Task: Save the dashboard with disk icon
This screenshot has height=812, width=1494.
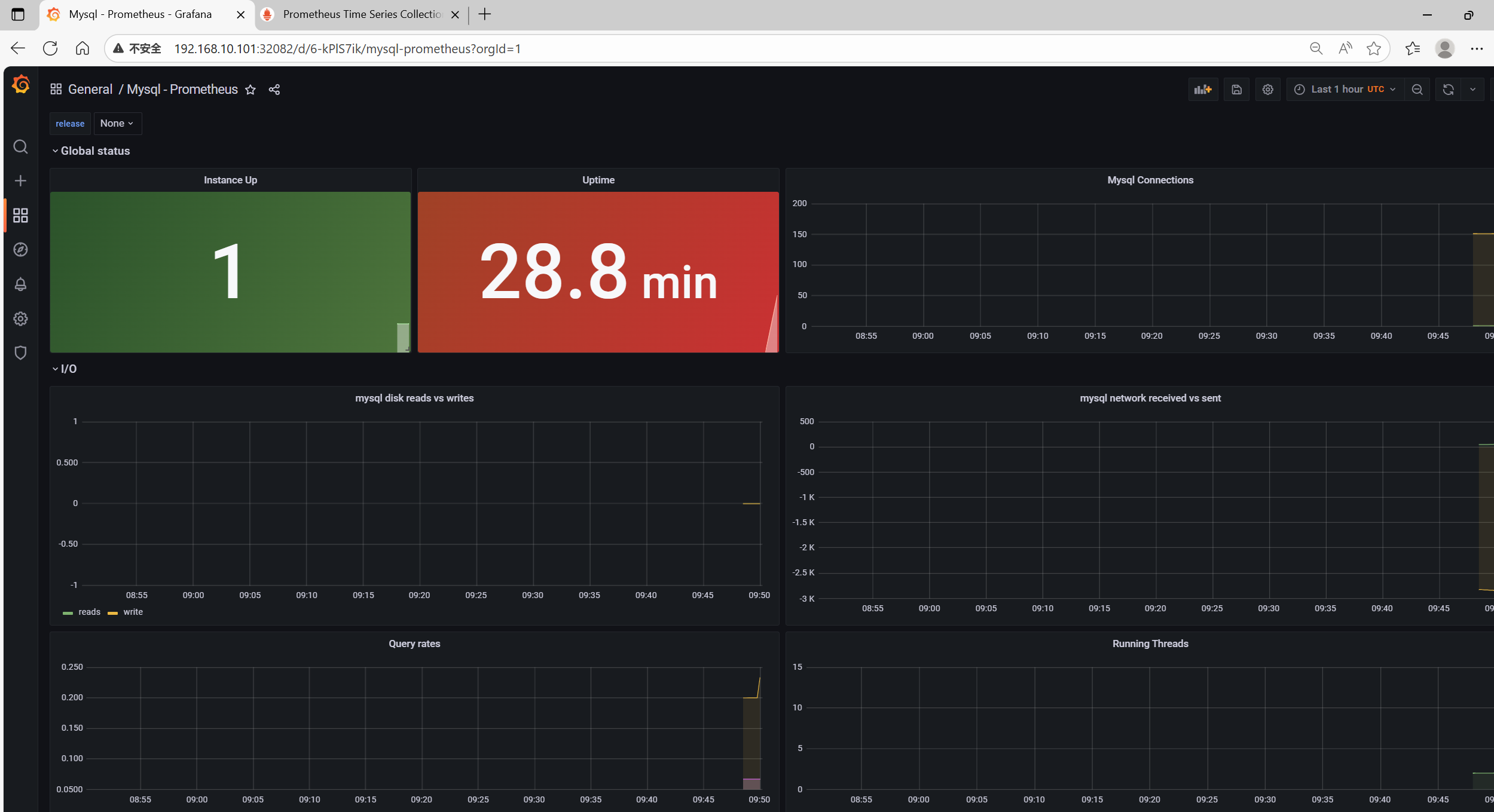Action: point(1236,90)
